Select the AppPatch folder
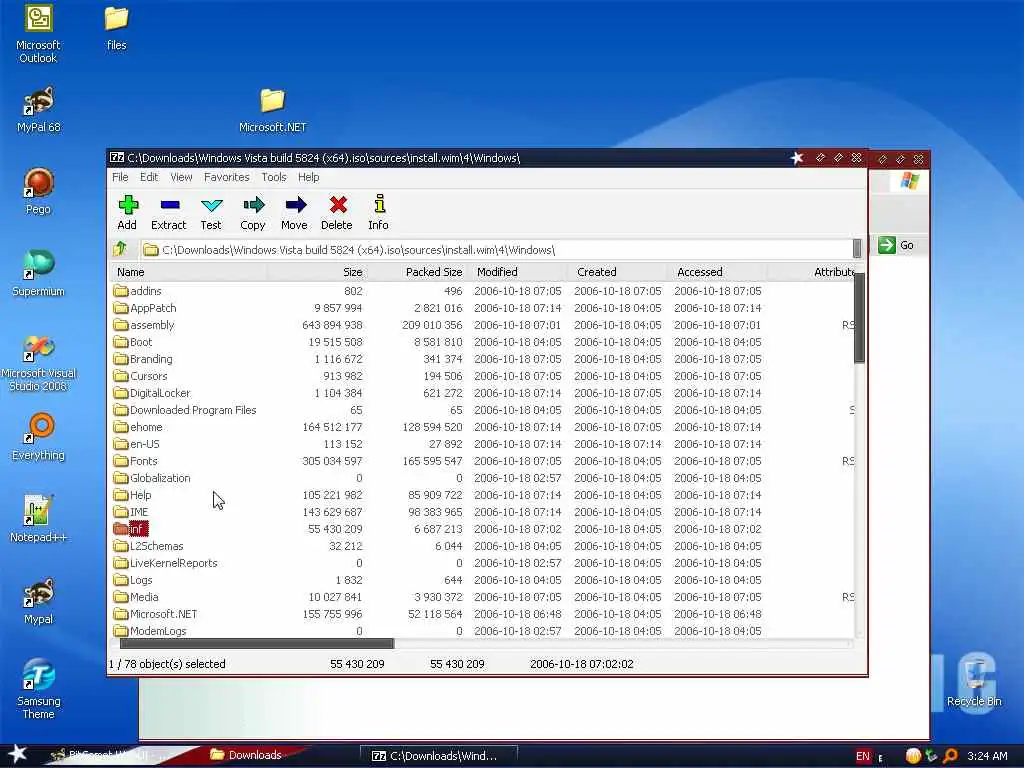Screen dimensions: 1024x768 (x=144, y=308)
